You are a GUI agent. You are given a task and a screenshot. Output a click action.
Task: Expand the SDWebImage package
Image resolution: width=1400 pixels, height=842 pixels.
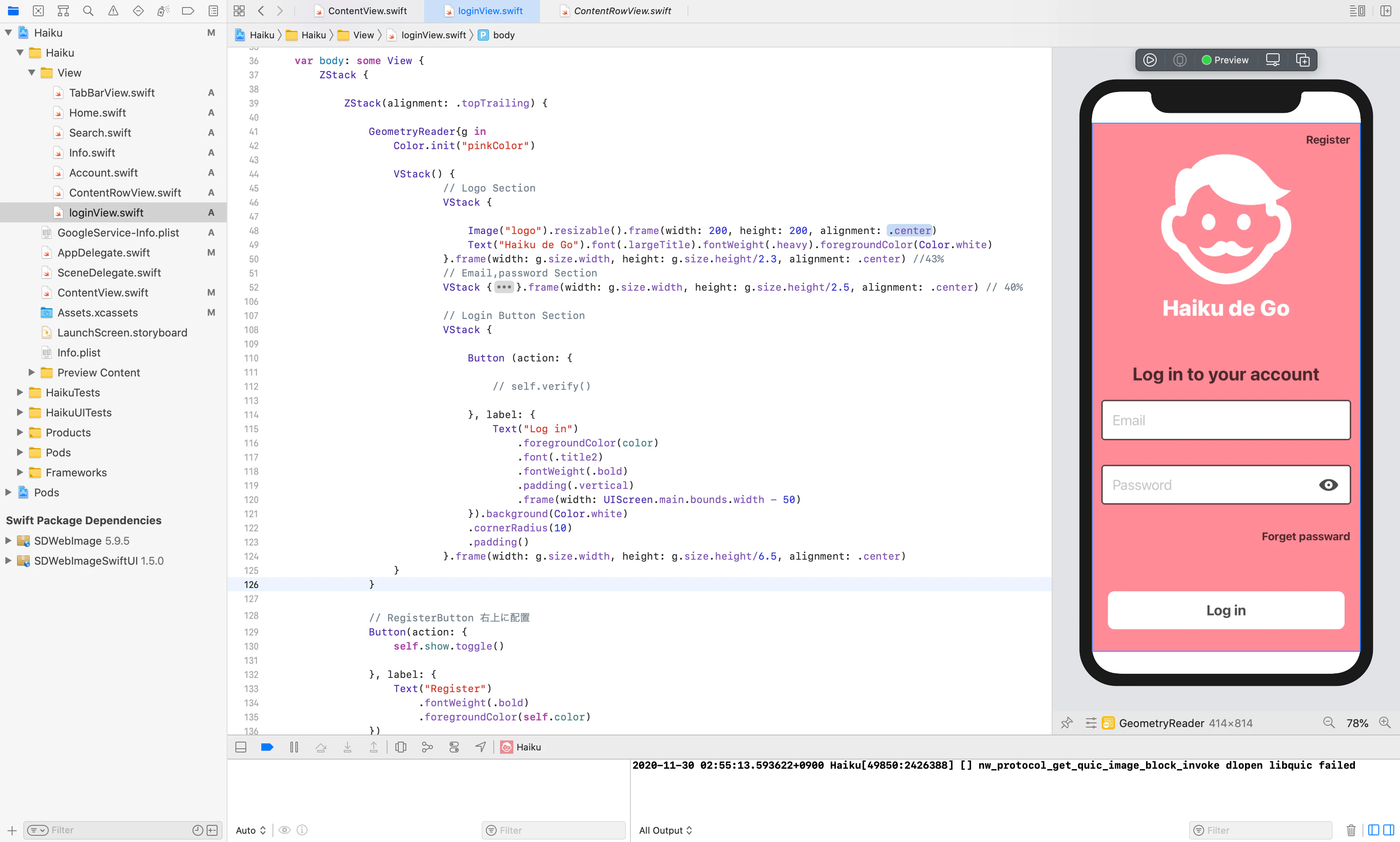click(x=8, y=540)
